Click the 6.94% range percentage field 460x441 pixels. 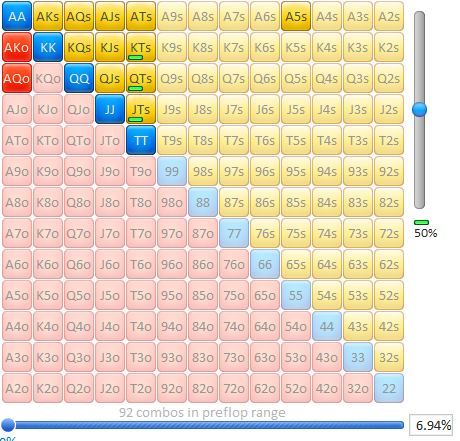coord(431,425)
